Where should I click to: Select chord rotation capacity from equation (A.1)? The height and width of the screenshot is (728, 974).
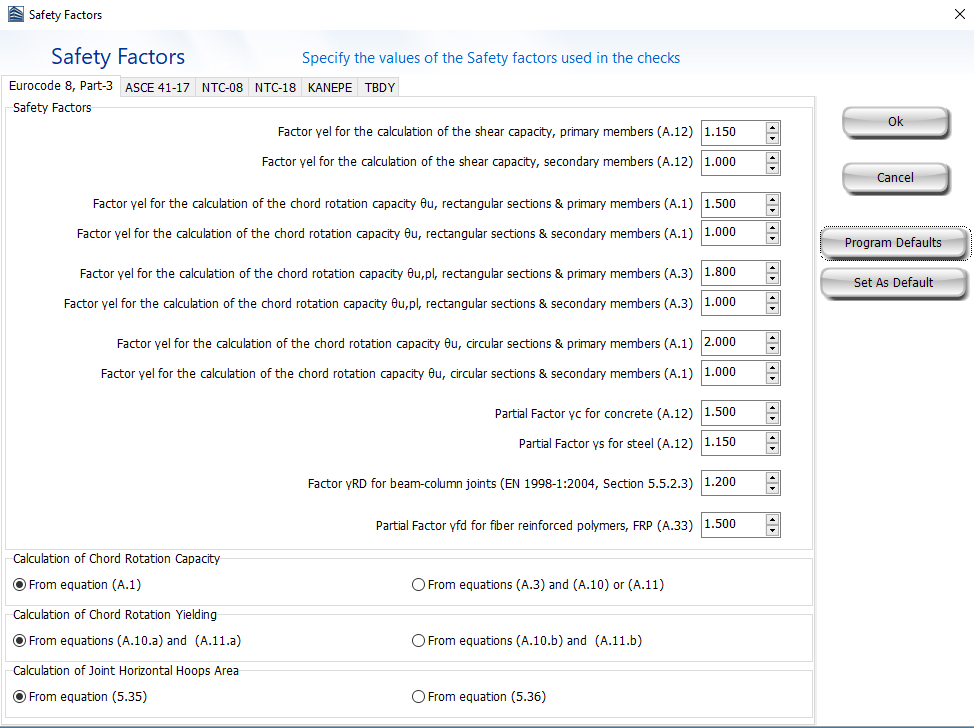tap(19, 584)
